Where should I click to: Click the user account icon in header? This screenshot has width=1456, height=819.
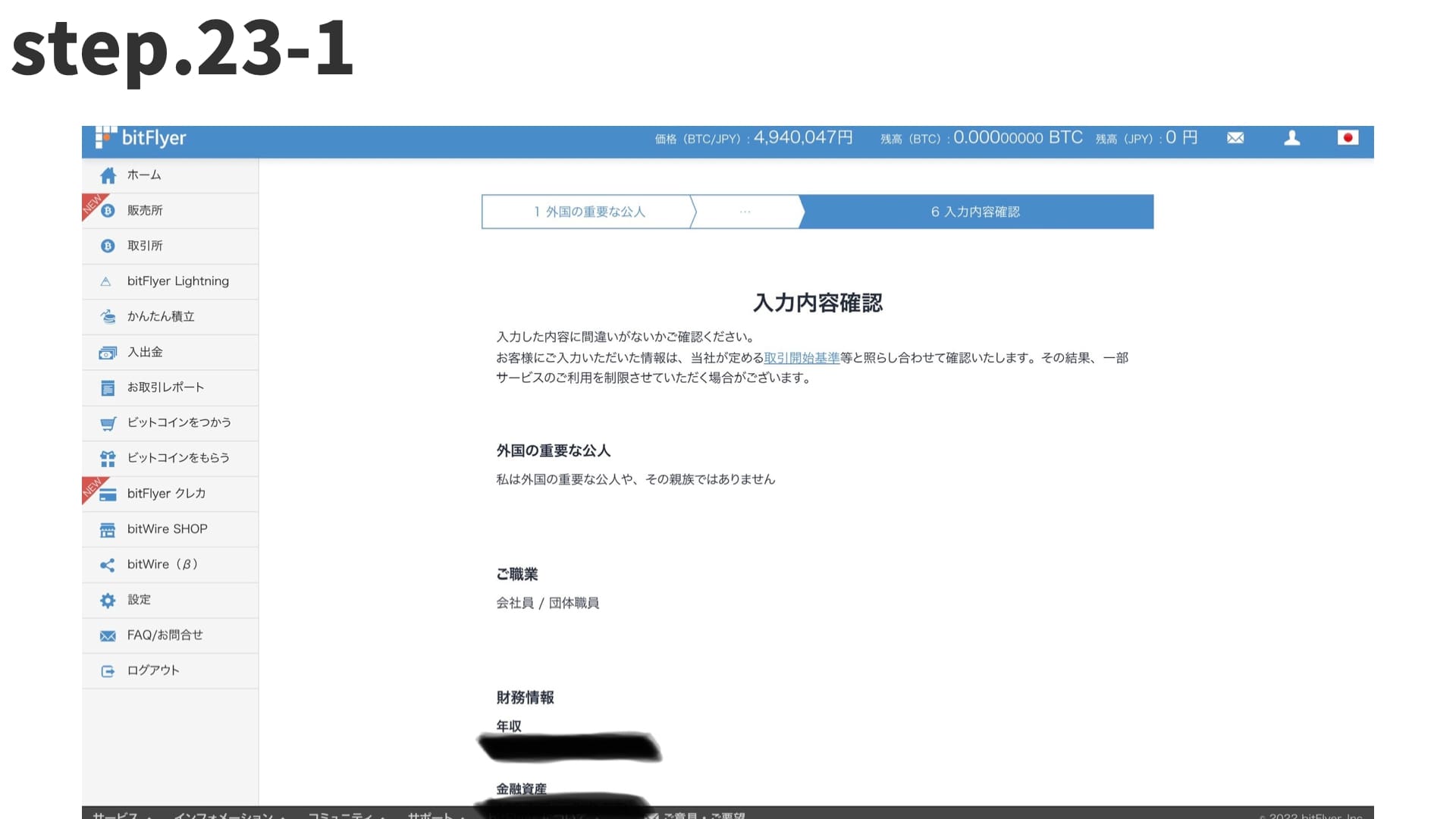1292,138
